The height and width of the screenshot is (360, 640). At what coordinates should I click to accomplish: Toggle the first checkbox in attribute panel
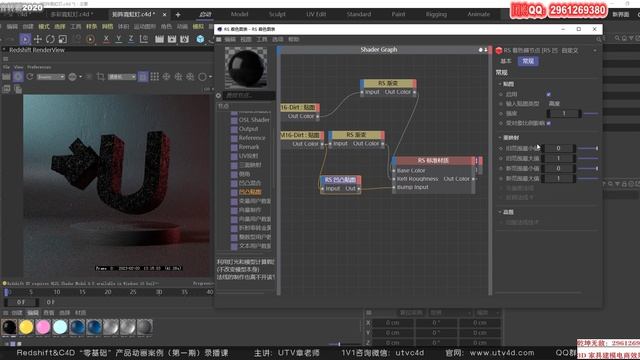click(x=549, y=94)
